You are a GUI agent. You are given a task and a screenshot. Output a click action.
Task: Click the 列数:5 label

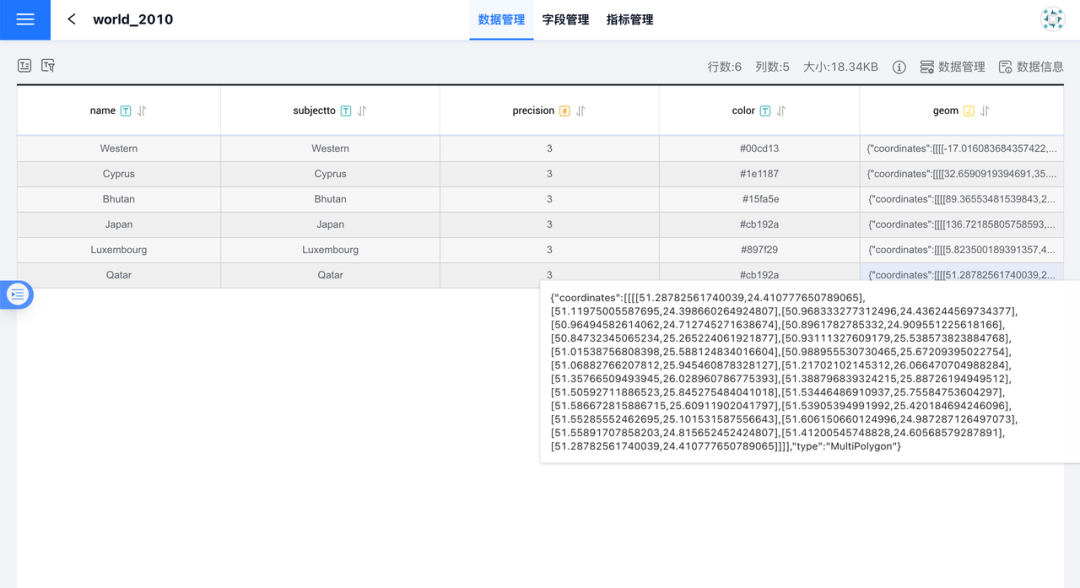coord(772,67)
